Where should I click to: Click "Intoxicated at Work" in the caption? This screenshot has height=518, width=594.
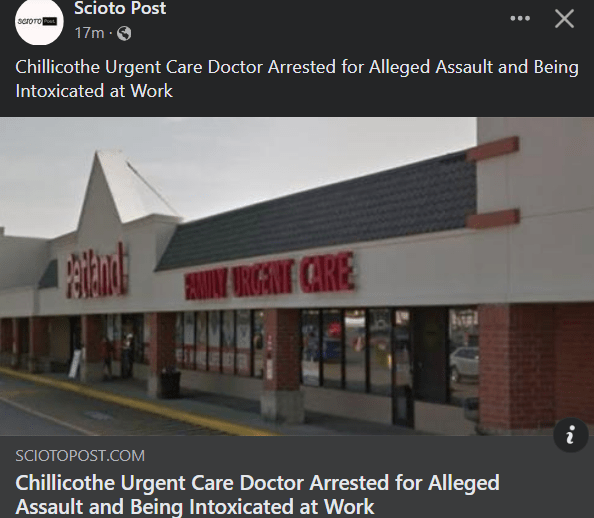[94, 91]
